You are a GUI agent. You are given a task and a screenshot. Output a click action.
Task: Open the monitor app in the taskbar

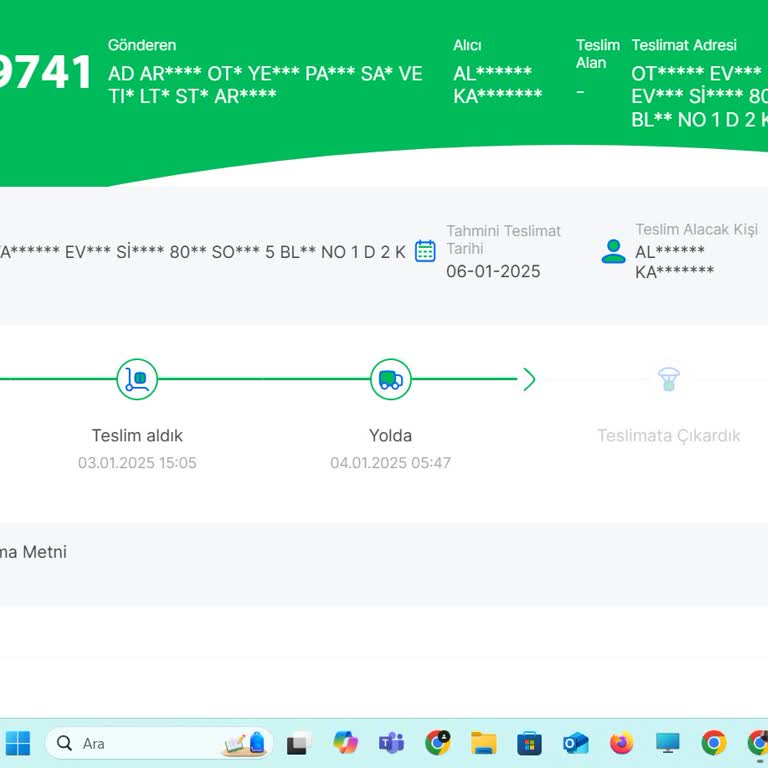(668, 744)
